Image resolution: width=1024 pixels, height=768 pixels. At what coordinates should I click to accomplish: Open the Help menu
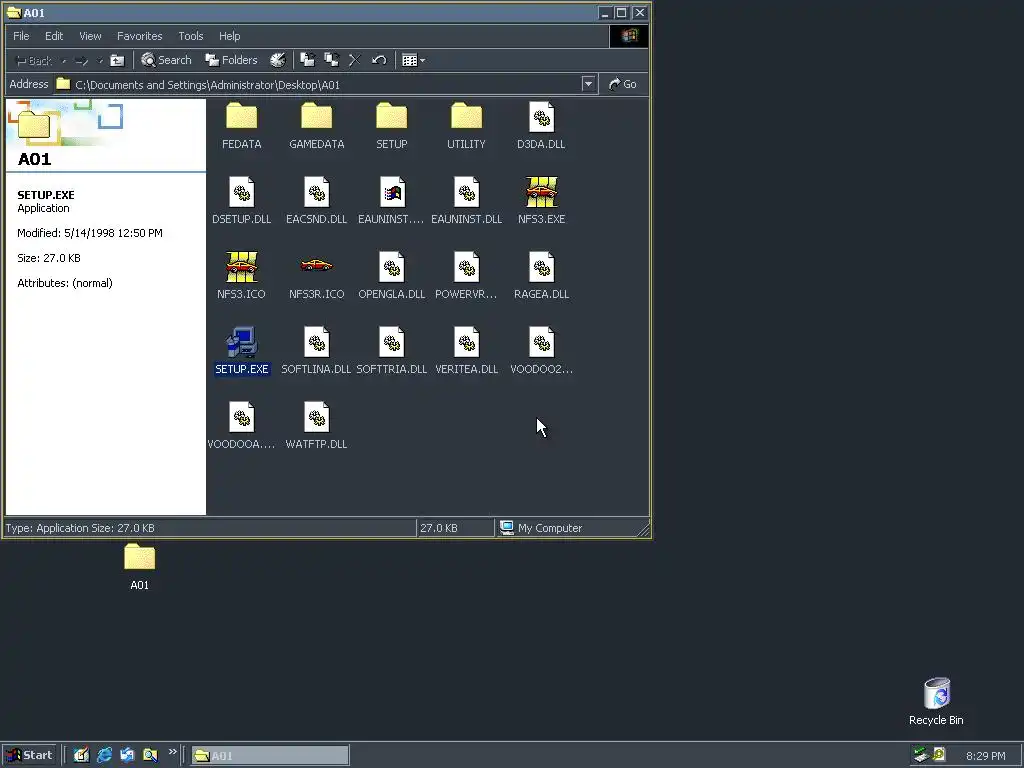click(229, 36)
